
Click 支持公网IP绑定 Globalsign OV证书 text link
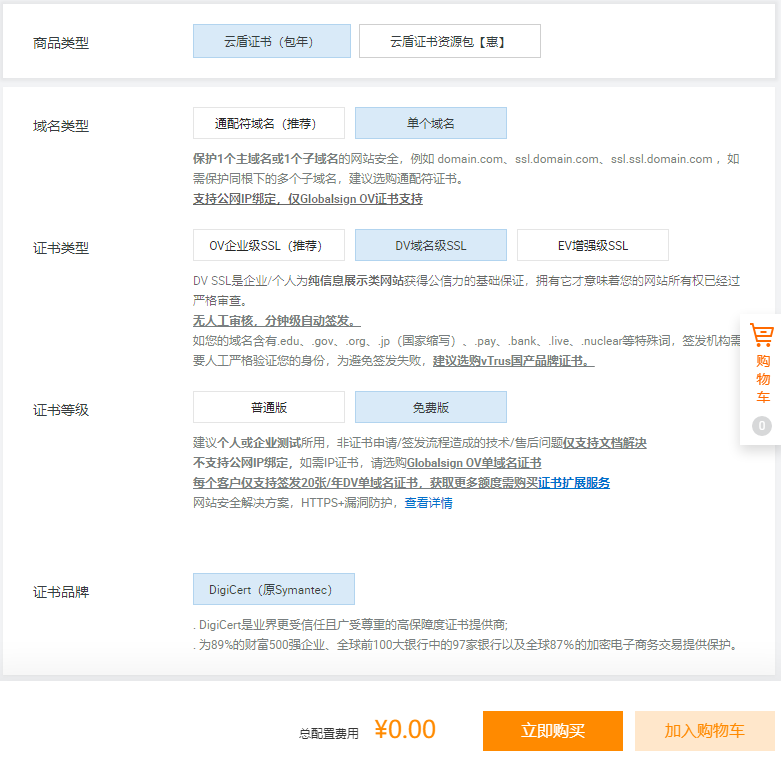coord(307,199)
